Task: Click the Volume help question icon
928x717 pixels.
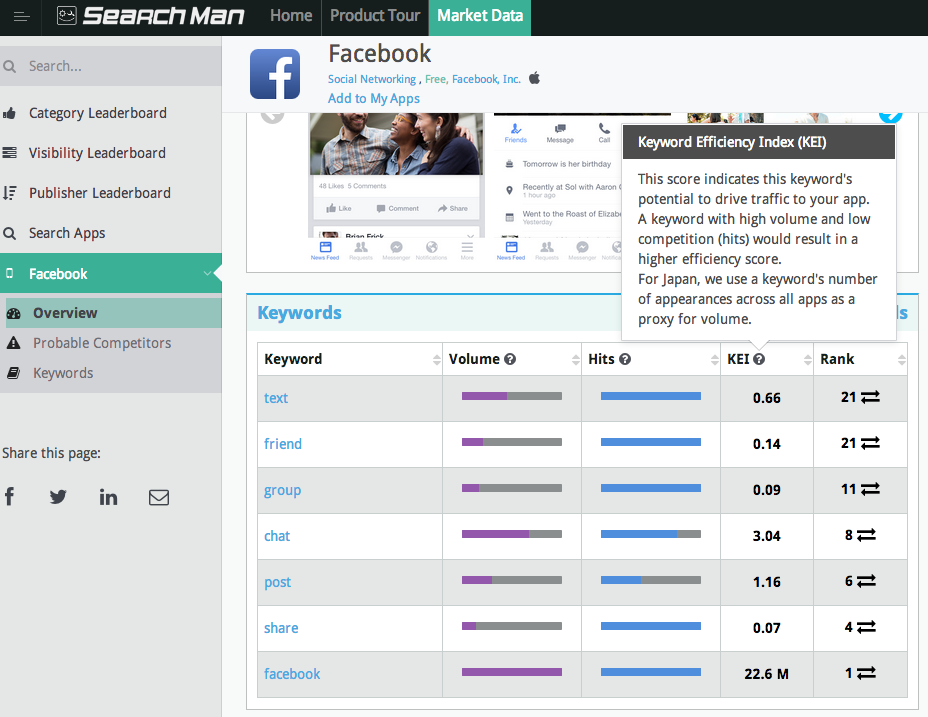Action: (x=510, y=359)
